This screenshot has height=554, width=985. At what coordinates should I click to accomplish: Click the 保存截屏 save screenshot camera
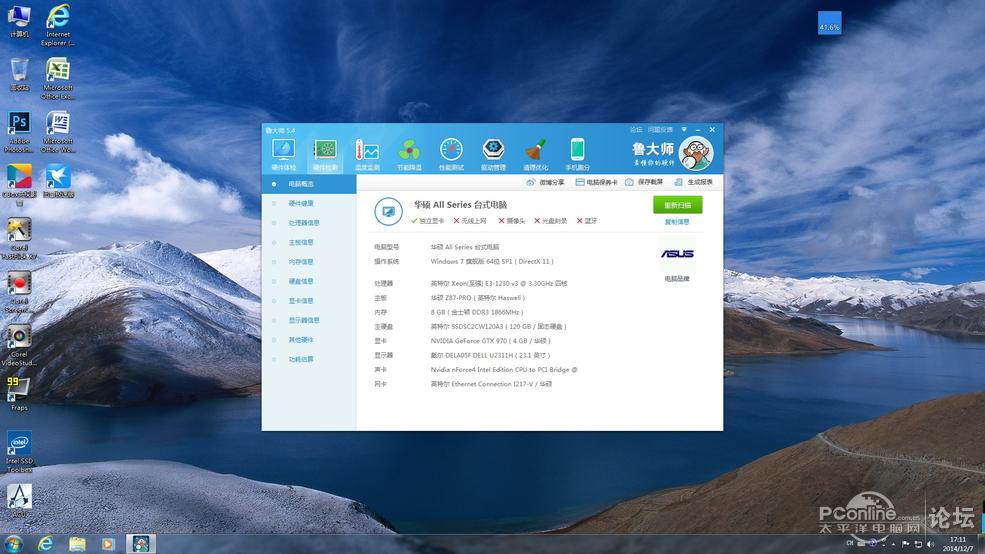tap(644, 182)
